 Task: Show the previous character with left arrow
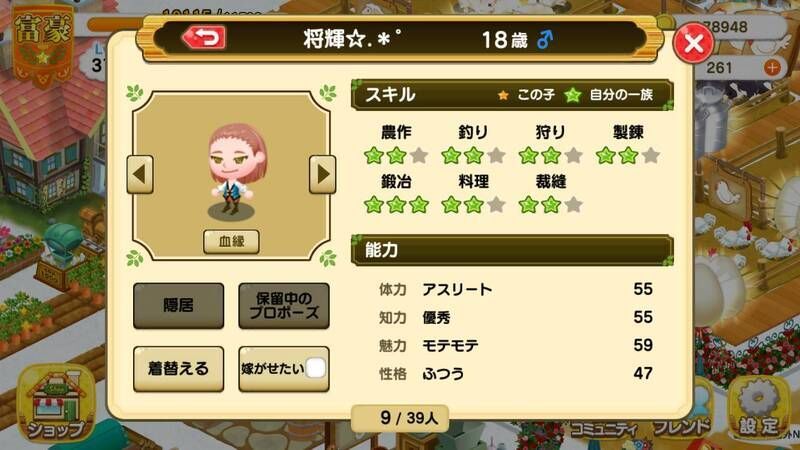click(x=140, y=174)
